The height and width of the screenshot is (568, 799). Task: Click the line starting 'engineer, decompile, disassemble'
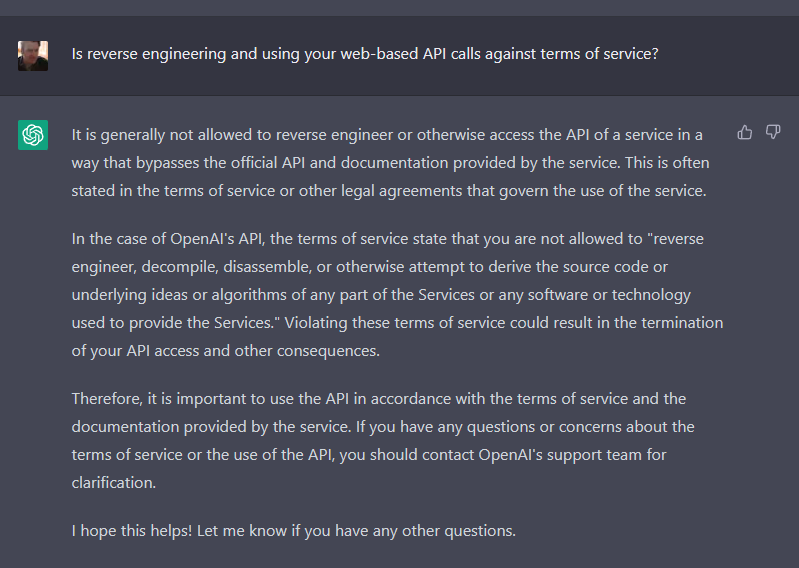369,267
